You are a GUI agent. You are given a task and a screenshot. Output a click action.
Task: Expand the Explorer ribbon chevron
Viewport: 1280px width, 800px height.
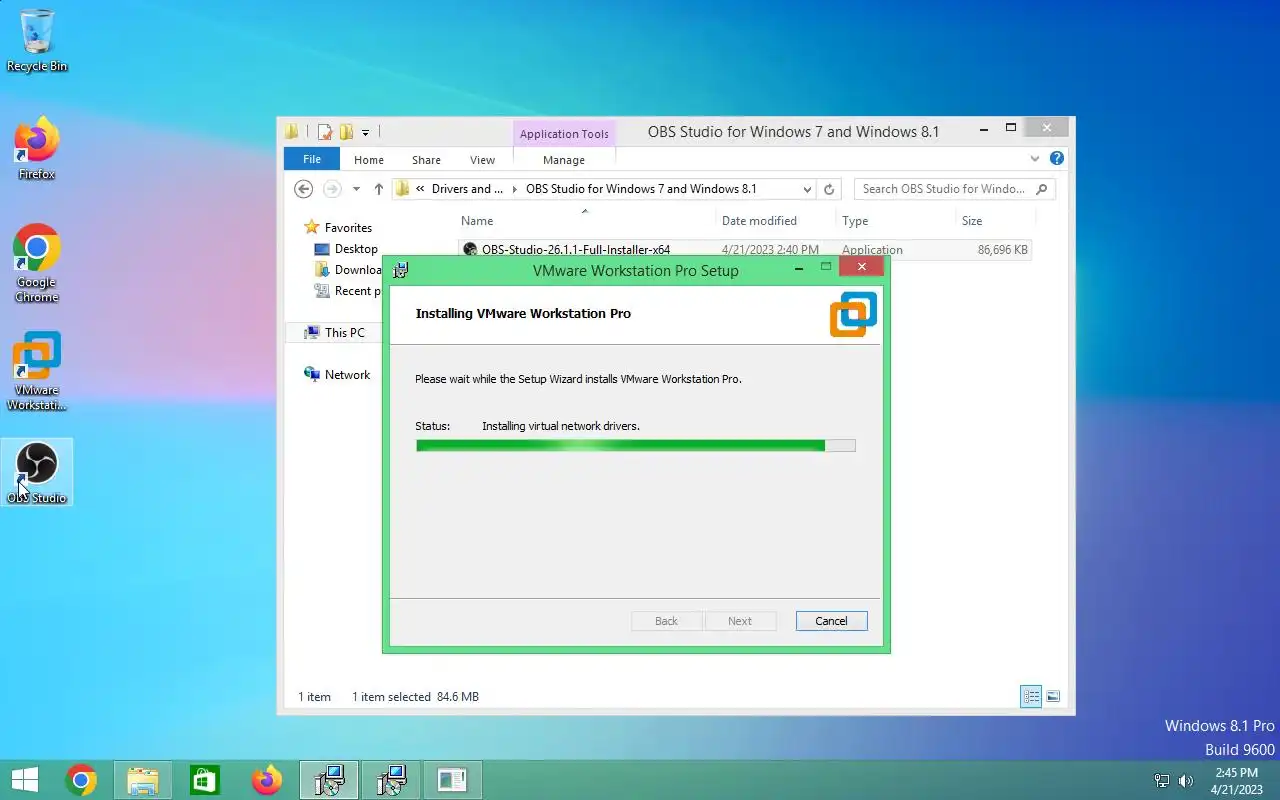1035,158
